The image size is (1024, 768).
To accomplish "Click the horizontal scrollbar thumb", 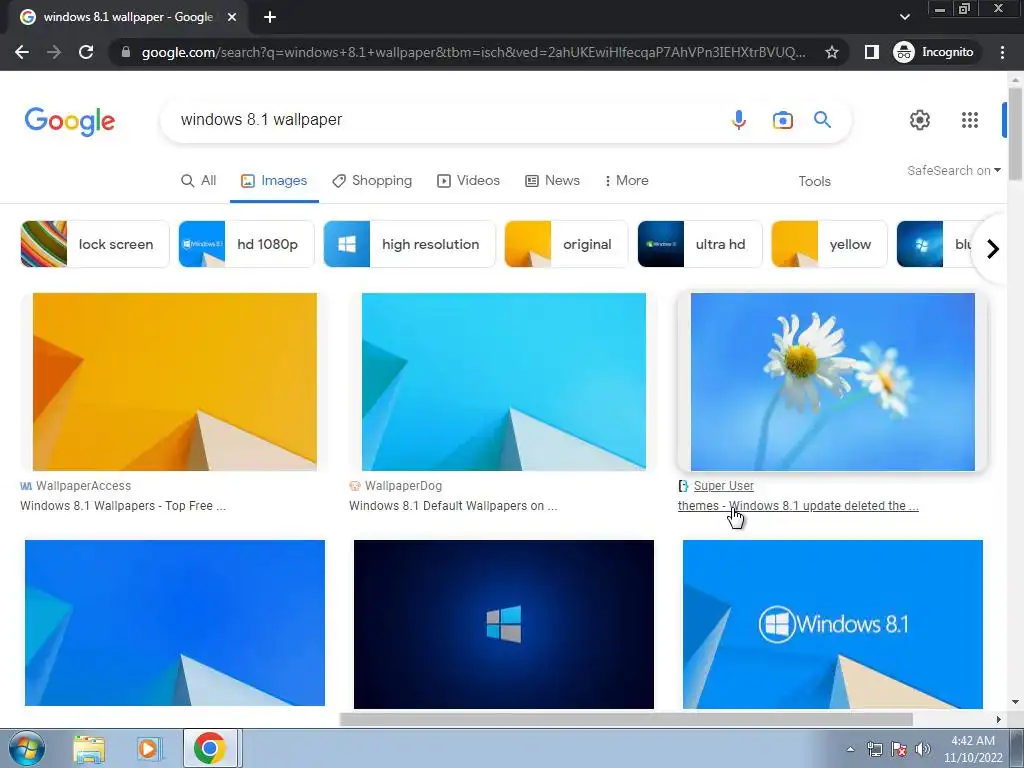I will 626,719.
